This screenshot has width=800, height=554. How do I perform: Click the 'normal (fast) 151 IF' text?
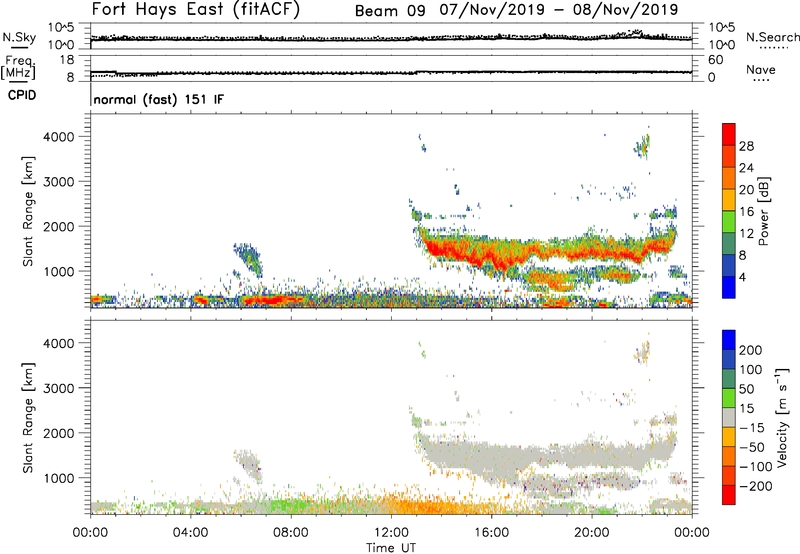point(159,100)
